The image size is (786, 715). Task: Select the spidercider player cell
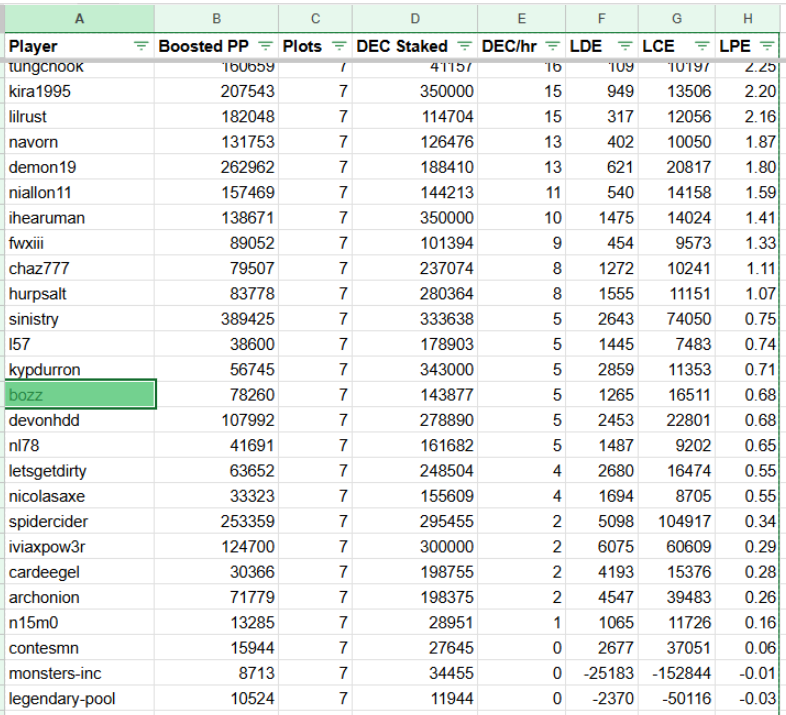click(x=79, y=521)
